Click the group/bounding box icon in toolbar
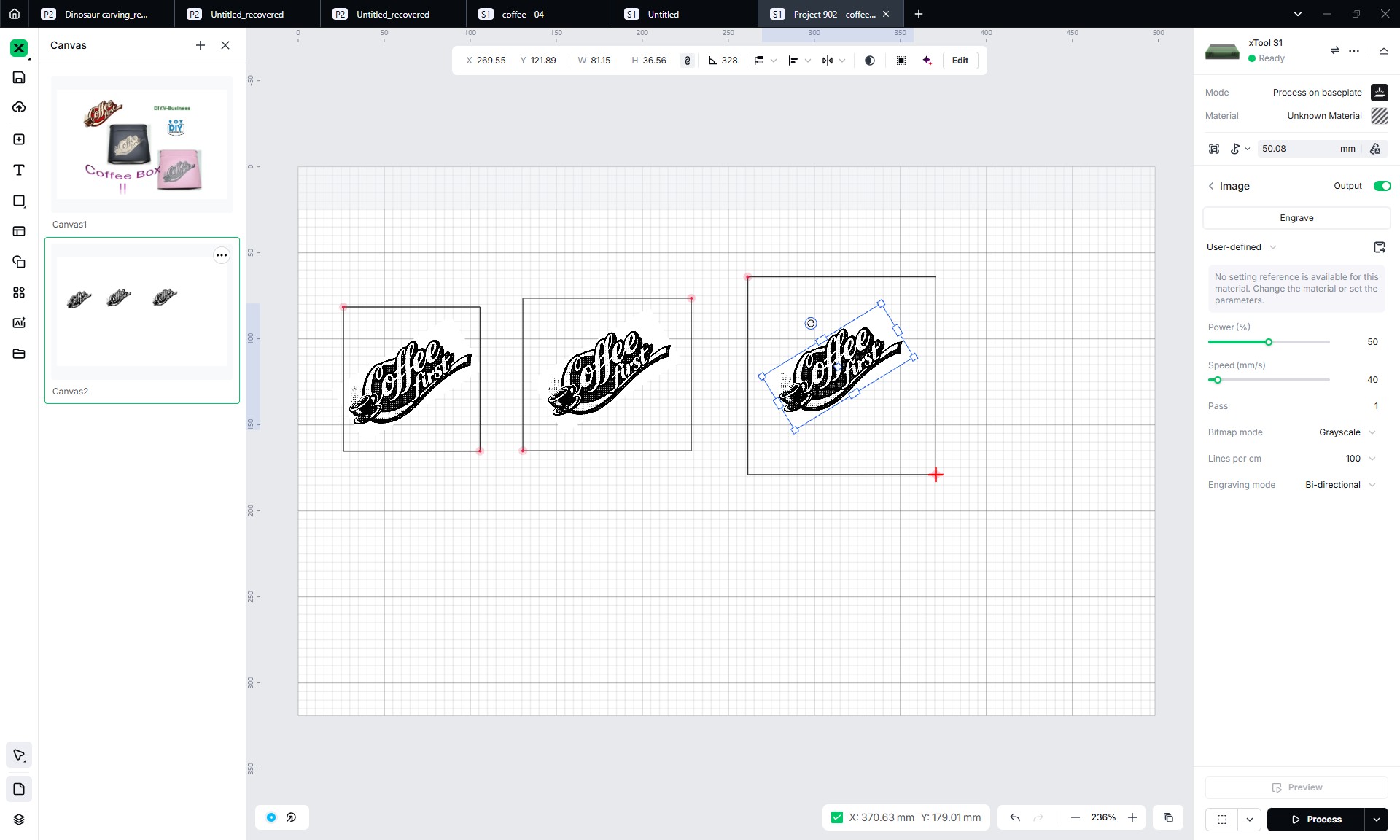 901,61
